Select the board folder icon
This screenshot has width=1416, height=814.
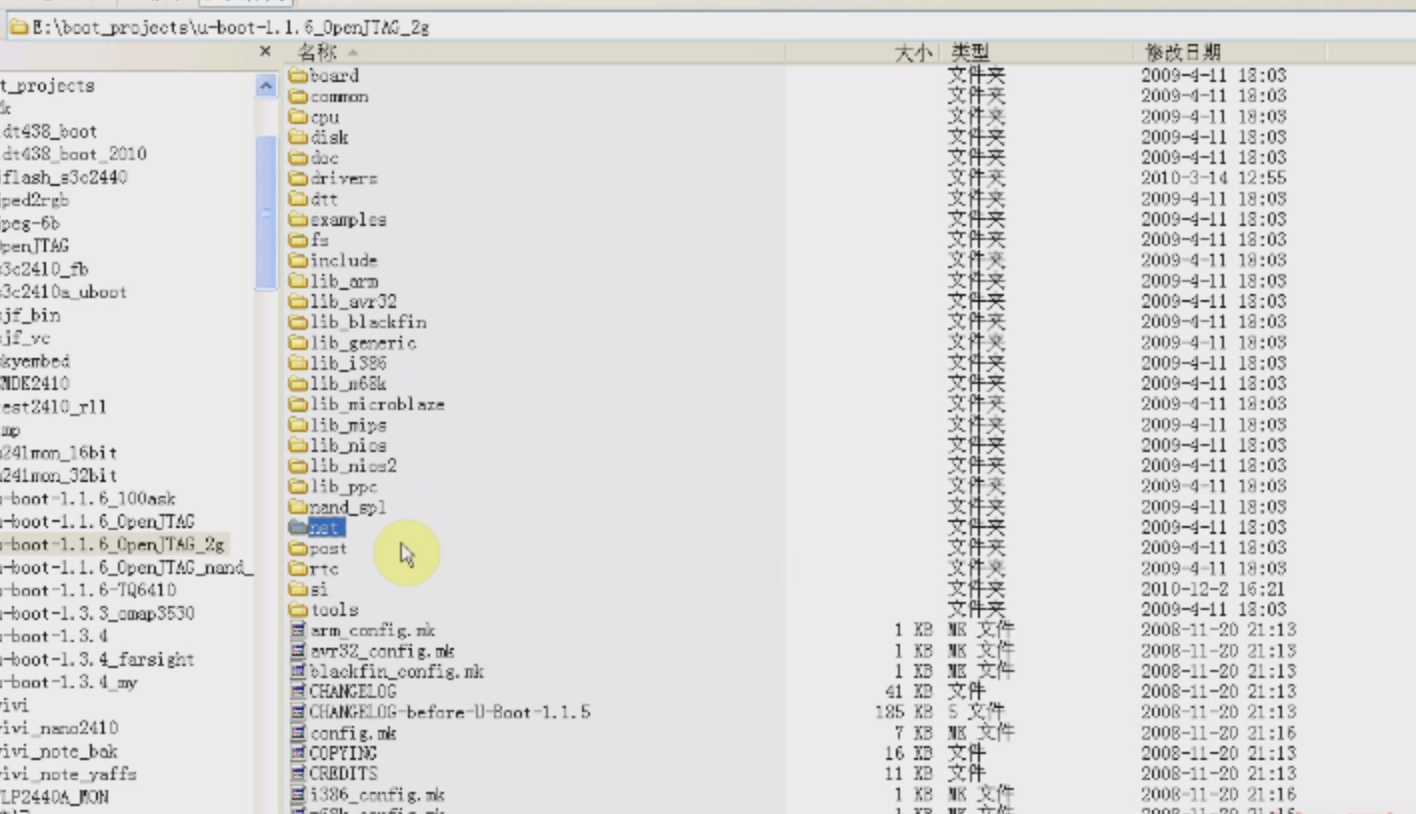[298, 75]
